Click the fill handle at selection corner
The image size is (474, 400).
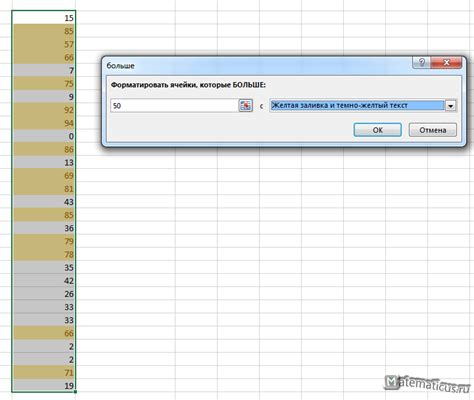75,392
